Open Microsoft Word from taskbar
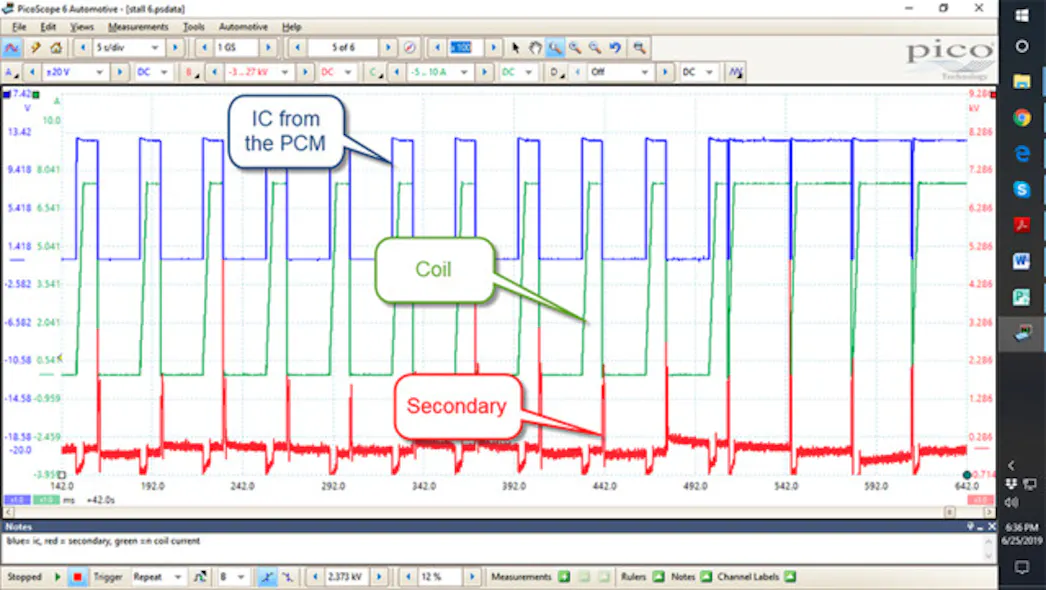The width and height of the screenshot is (1046, 590). click(1022, 261)
